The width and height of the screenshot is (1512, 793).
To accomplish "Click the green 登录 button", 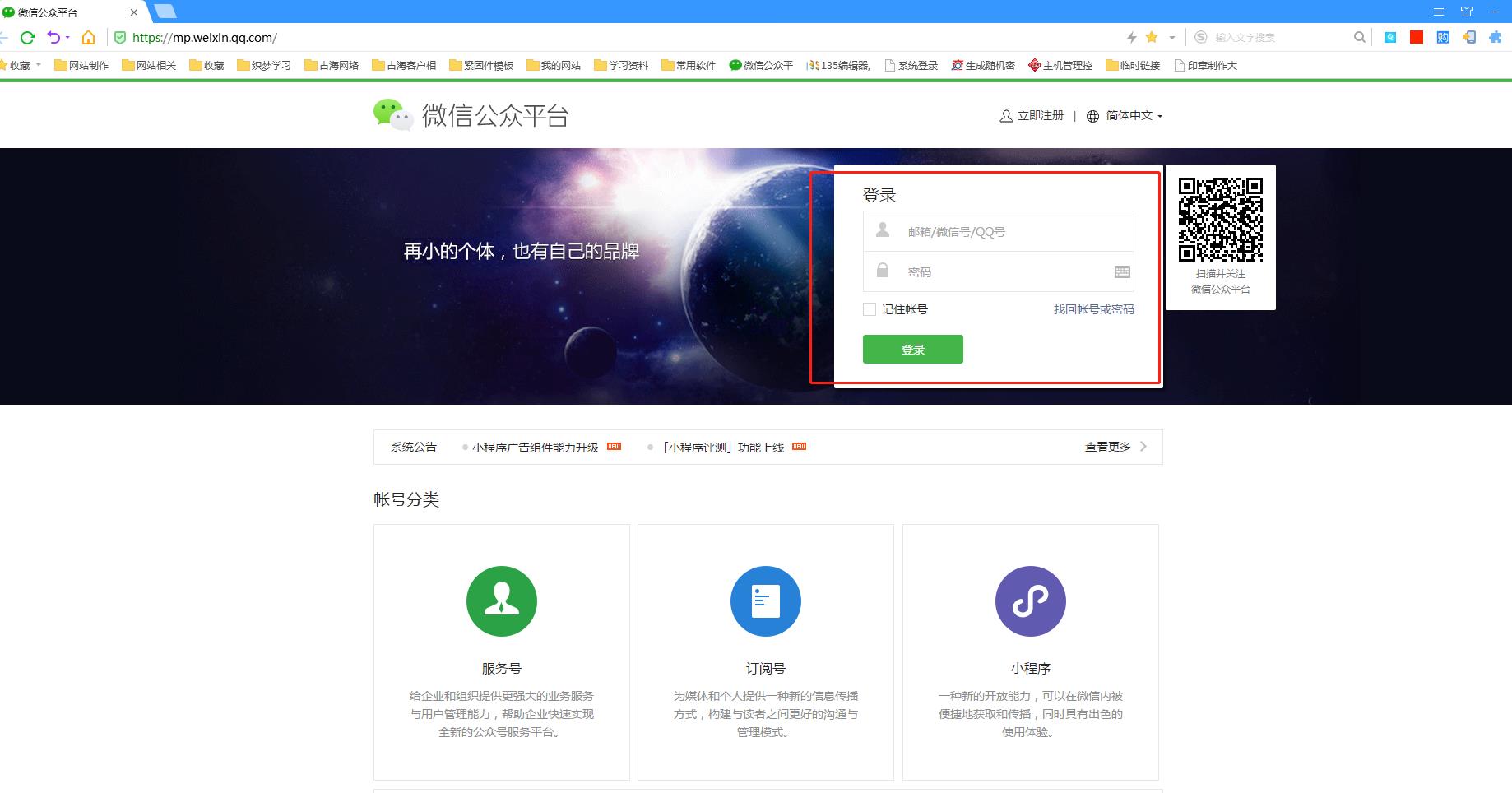I will coord(913,349).
